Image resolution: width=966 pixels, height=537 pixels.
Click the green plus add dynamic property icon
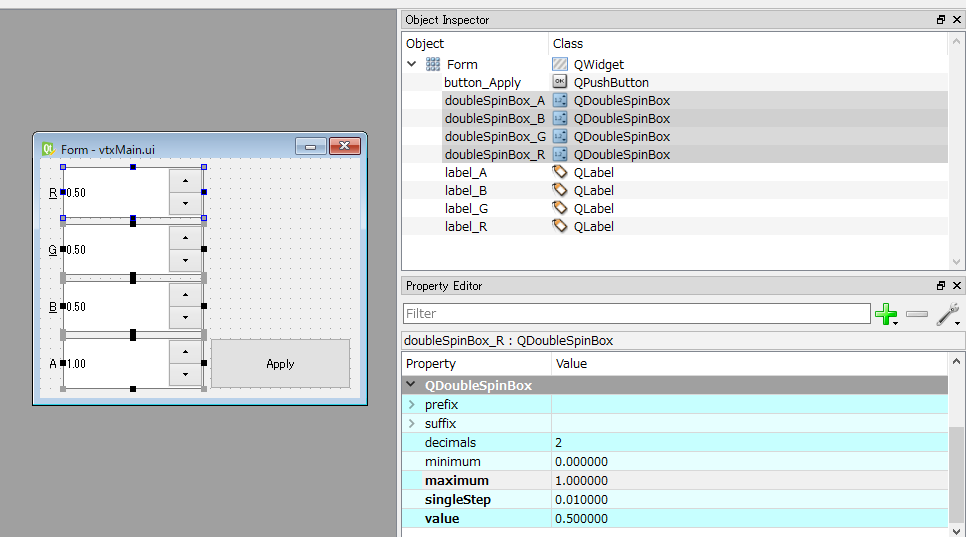pos(885,315)
